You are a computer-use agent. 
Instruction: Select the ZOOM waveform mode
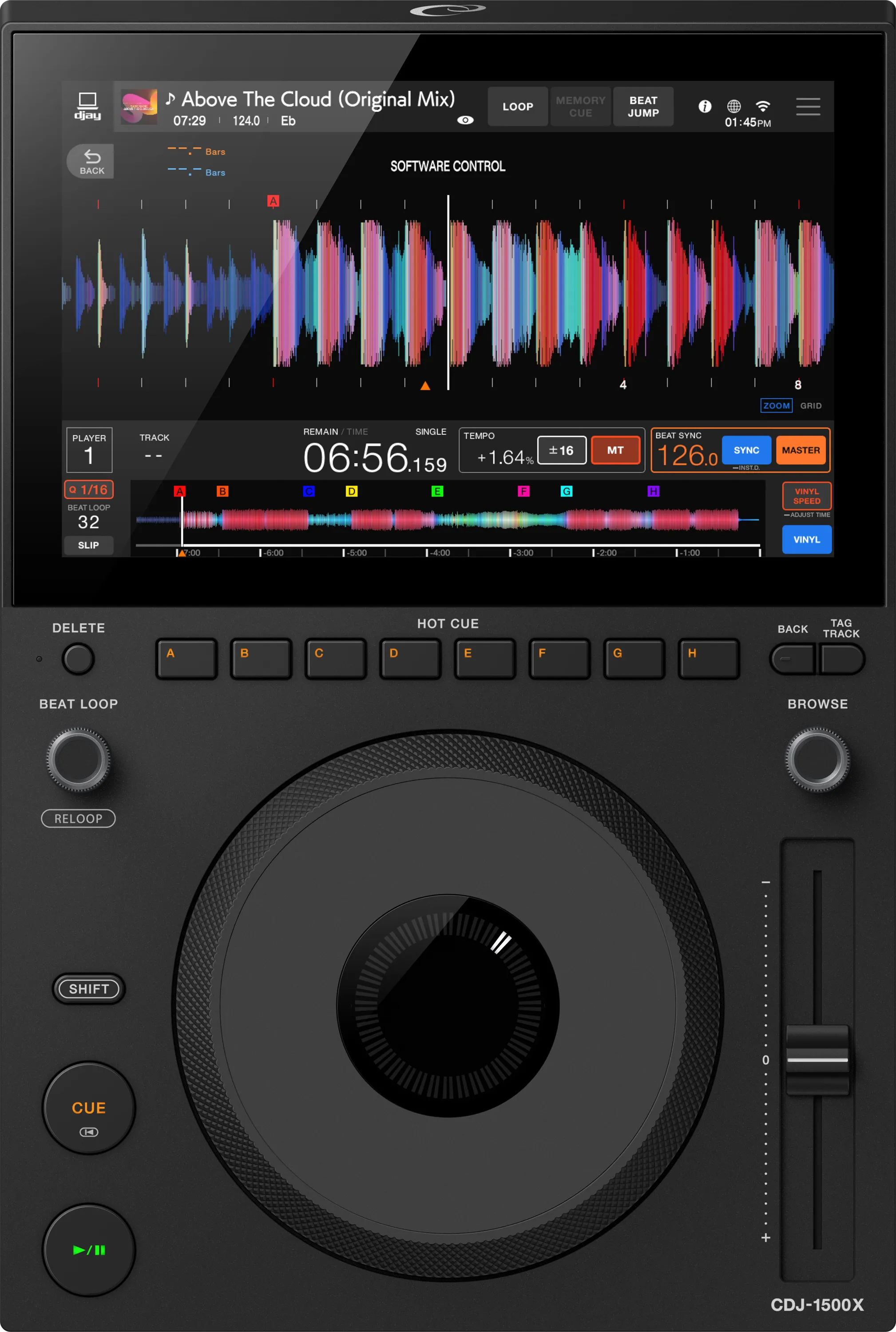pos(776,405)
